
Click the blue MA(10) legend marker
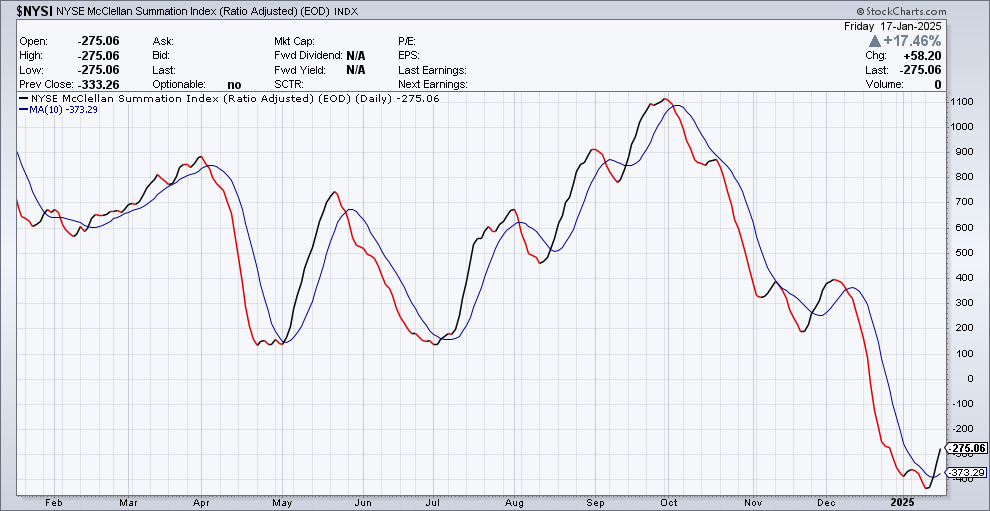(x=23, y=109)
